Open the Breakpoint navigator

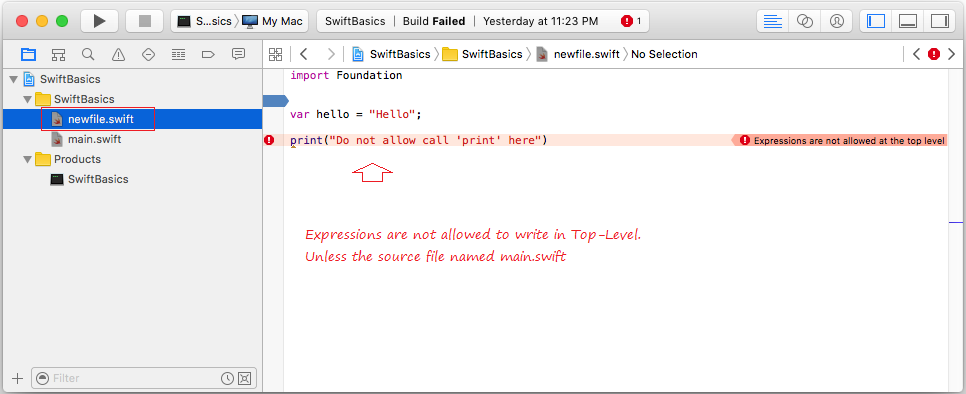pyautogui.click(x=208, y=54)
